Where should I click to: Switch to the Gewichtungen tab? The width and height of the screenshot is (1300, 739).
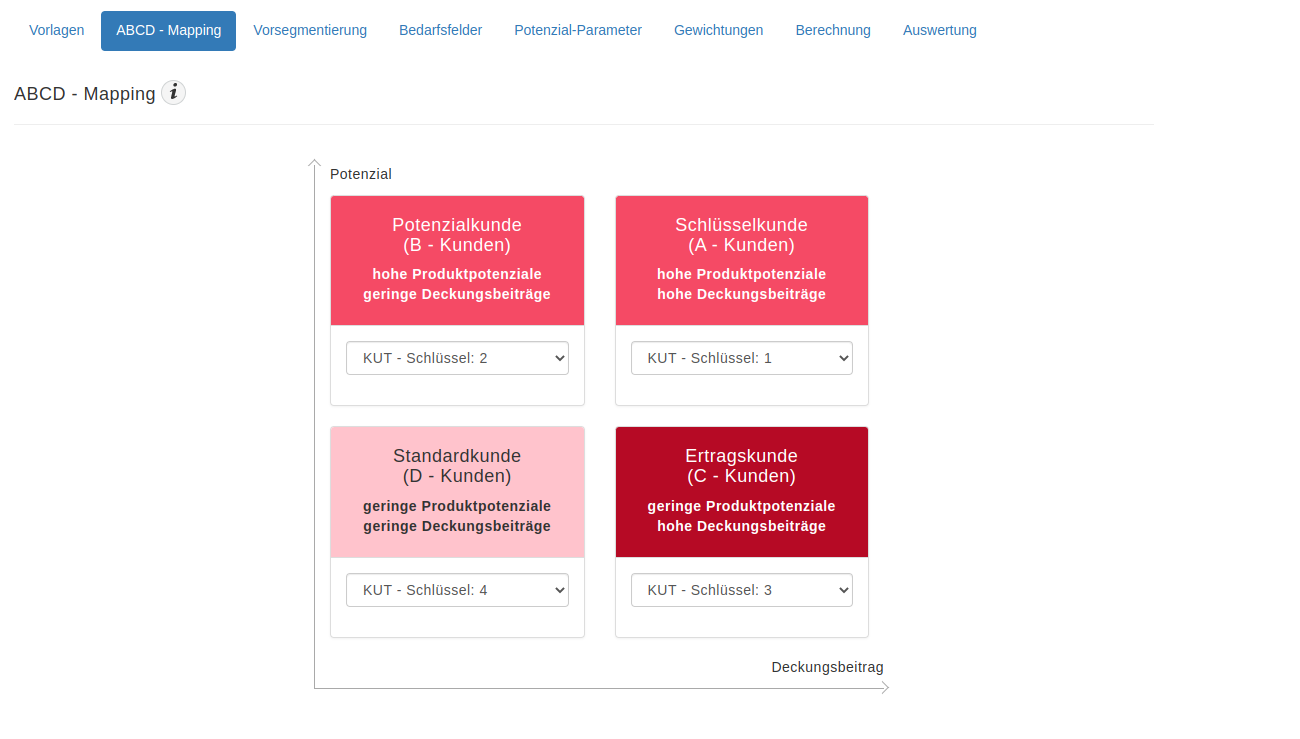[718, 30]
